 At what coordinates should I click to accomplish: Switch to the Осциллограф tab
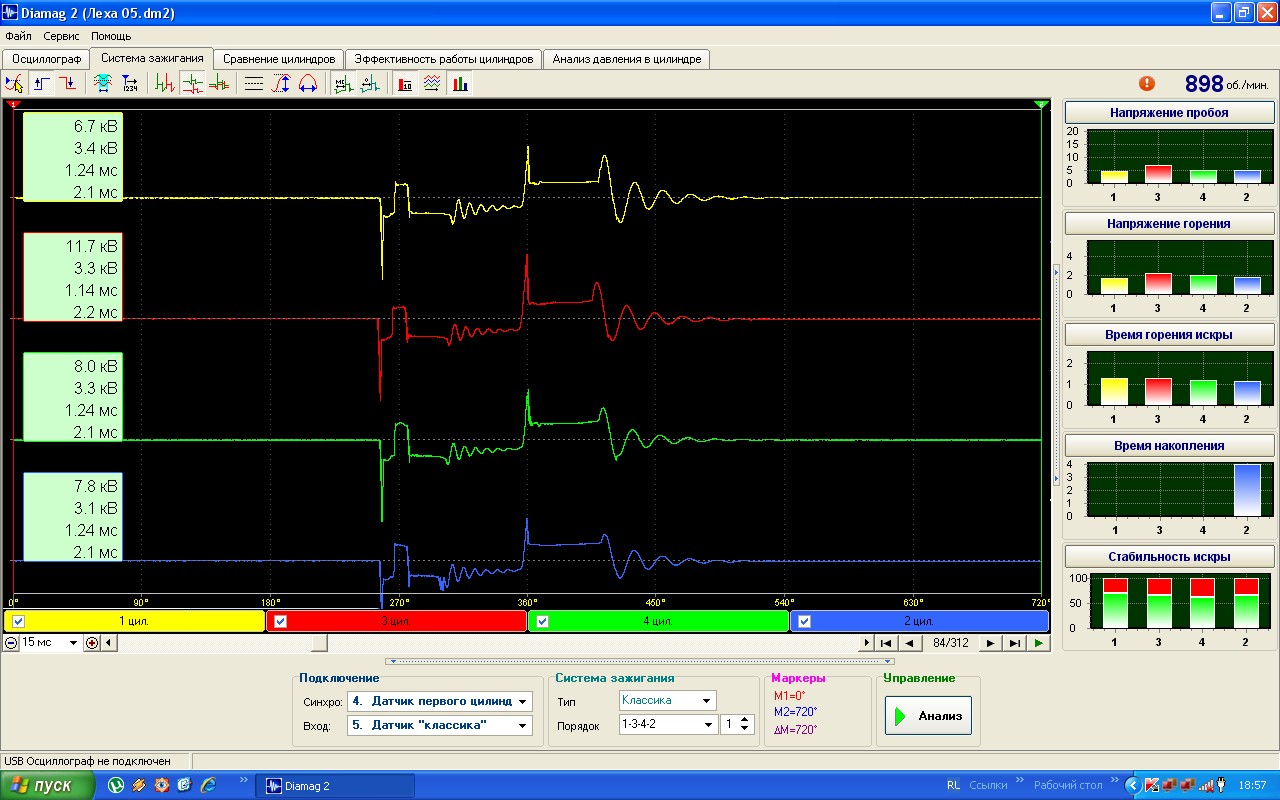point(46,59)
